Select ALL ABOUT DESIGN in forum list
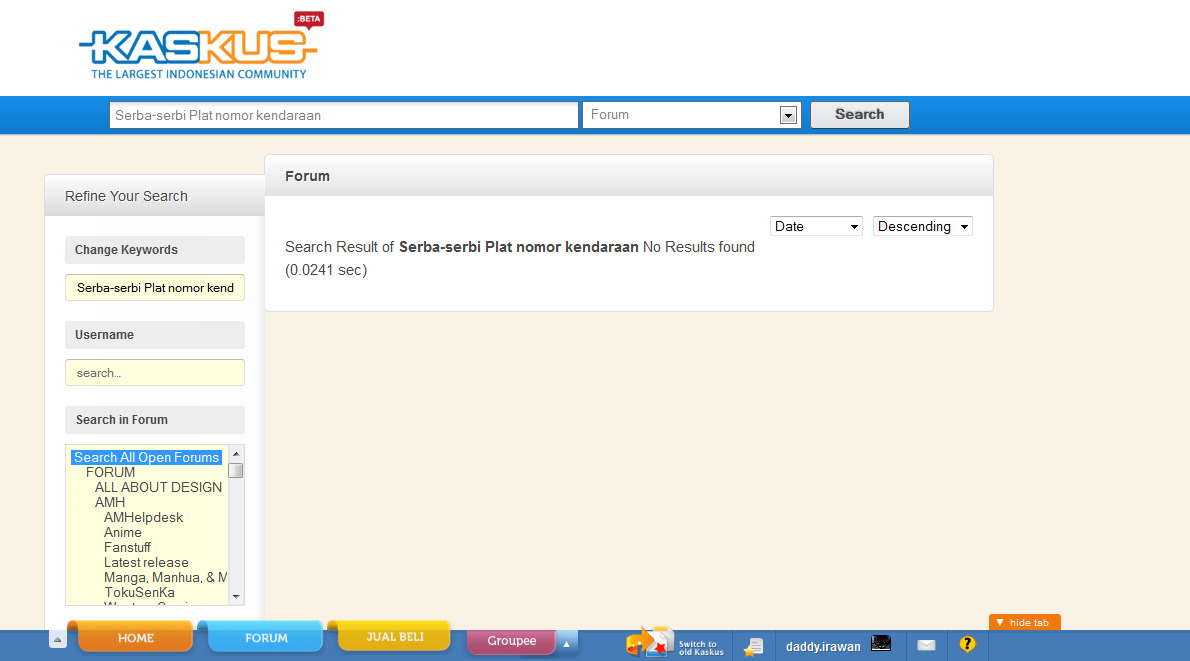Image resolution: width=1190 pixels, height=661 pixels. pyautogui.click(x=158, y=487)
